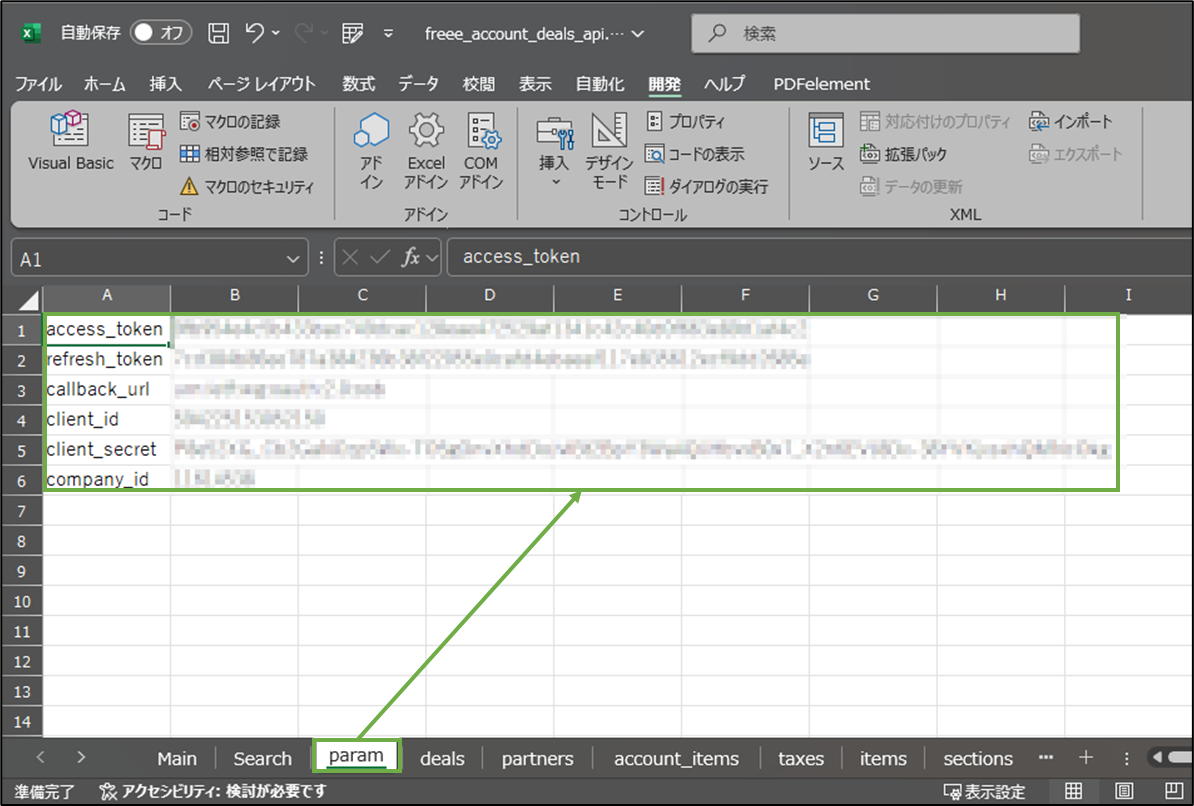The width and height of the screenshot is (1194, 806).
Task: Click the XML Export button
Action: click(1075, 154)
